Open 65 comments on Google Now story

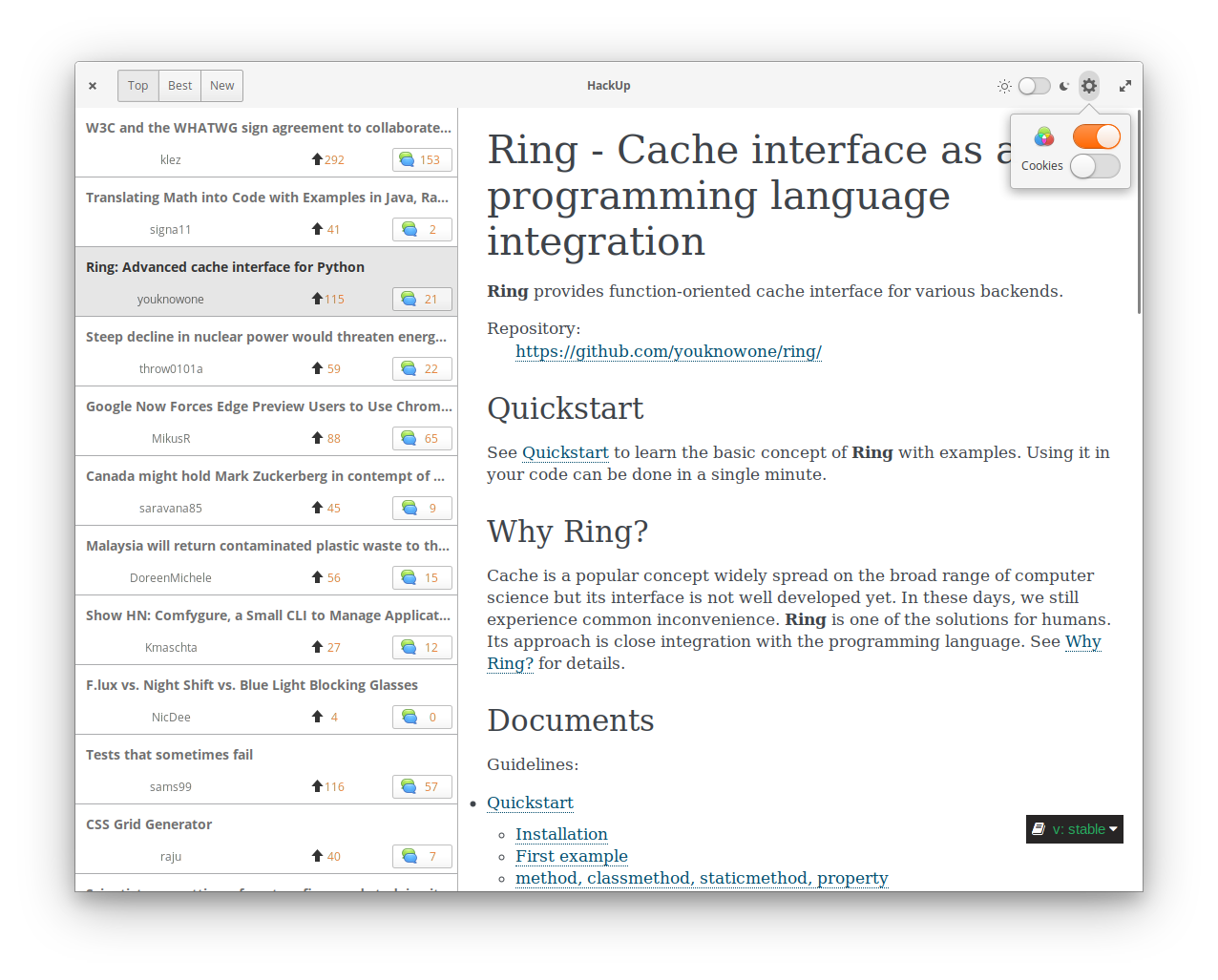coord(422,438)
